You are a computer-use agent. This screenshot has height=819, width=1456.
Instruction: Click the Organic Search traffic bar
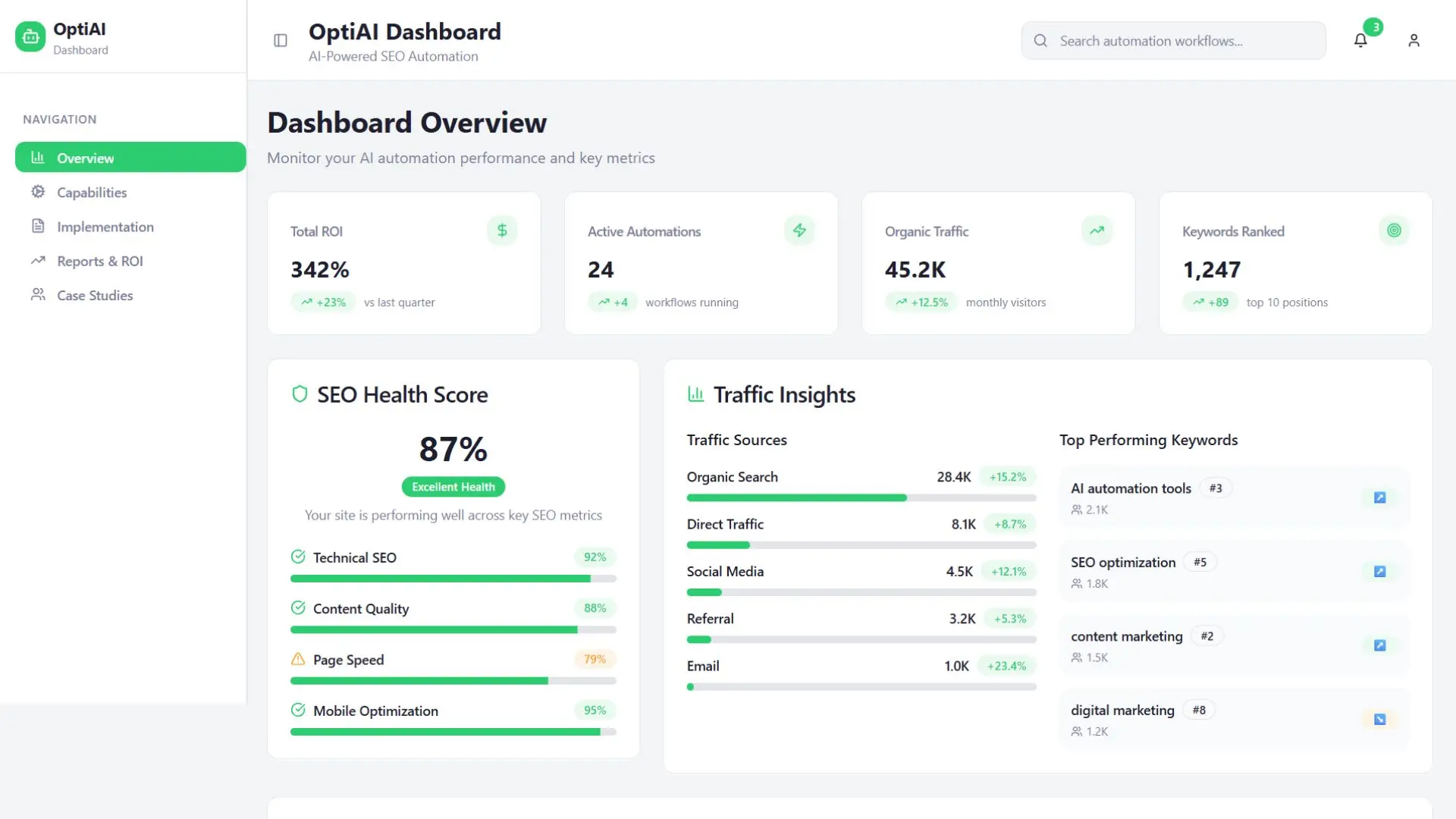coord(861,498)
